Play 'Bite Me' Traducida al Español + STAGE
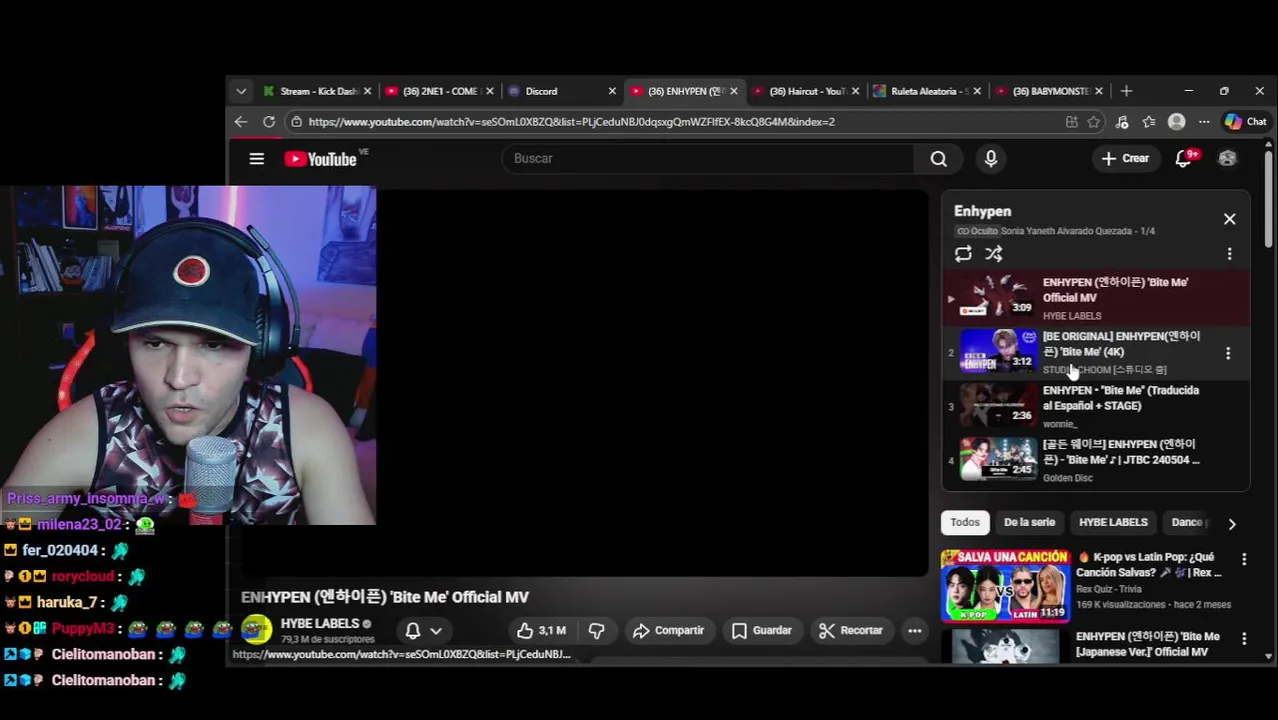Viewport: 1278px width, 720px height. (x=1095, y=406)
